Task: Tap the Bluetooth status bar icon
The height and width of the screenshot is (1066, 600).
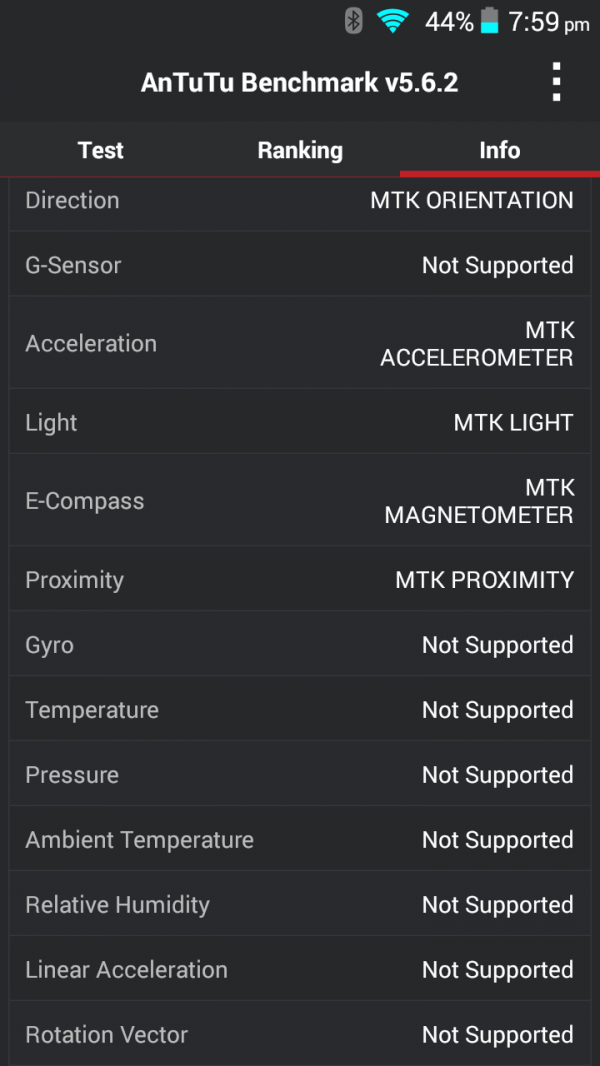Action: 353,21
